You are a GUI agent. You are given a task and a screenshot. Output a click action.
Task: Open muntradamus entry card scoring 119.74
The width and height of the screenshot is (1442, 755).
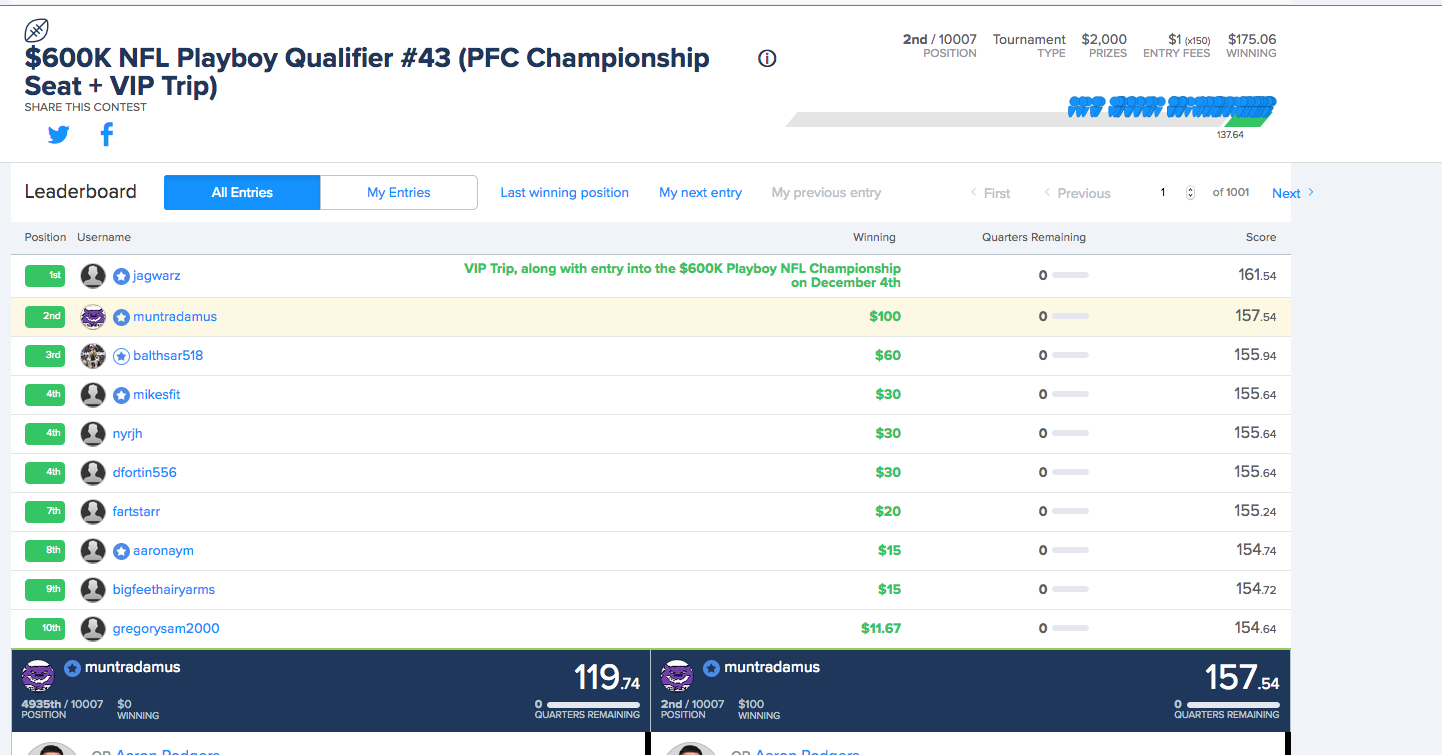click(330, 691)
